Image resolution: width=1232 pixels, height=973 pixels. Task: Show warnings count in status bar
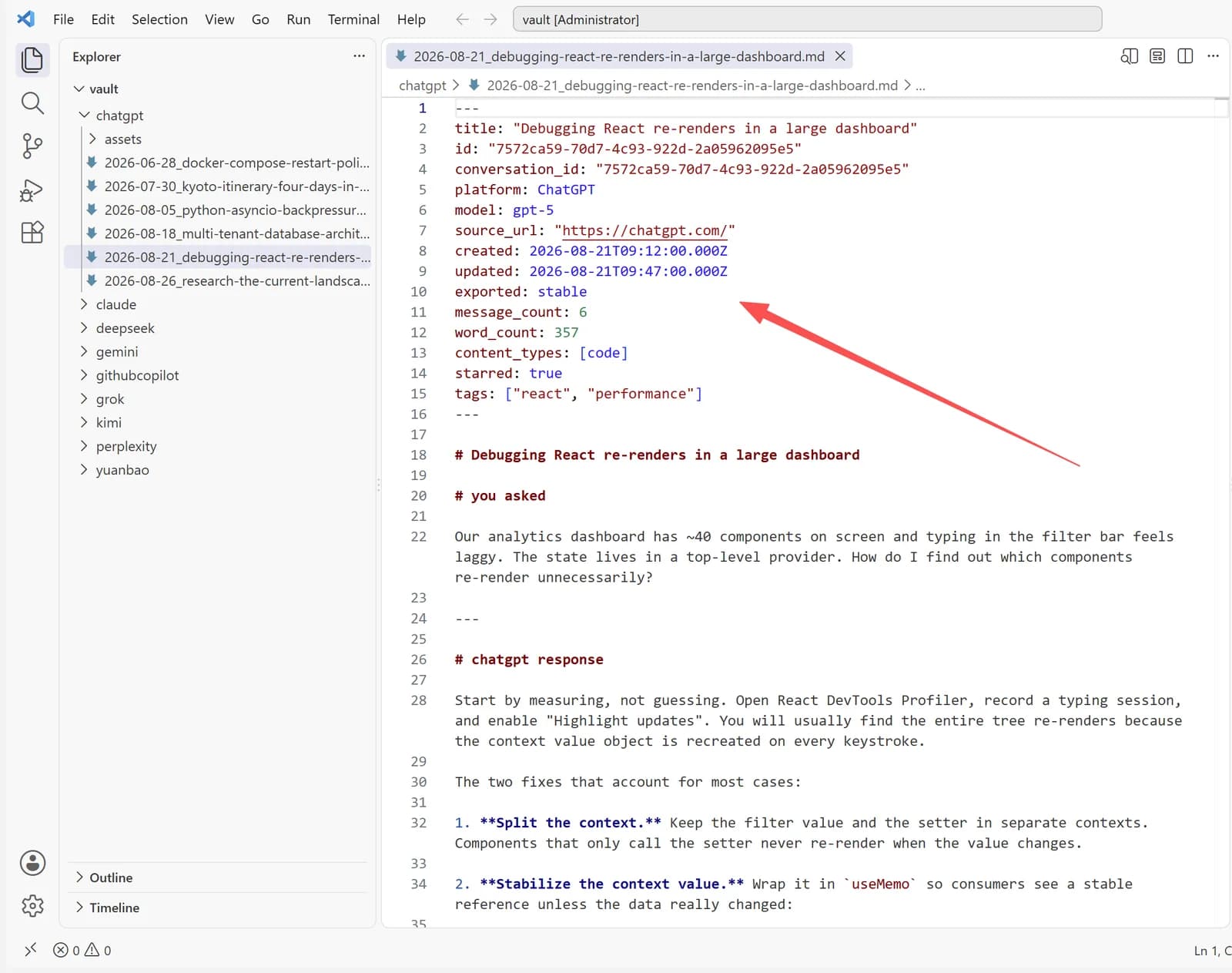(x=98, y=950)
